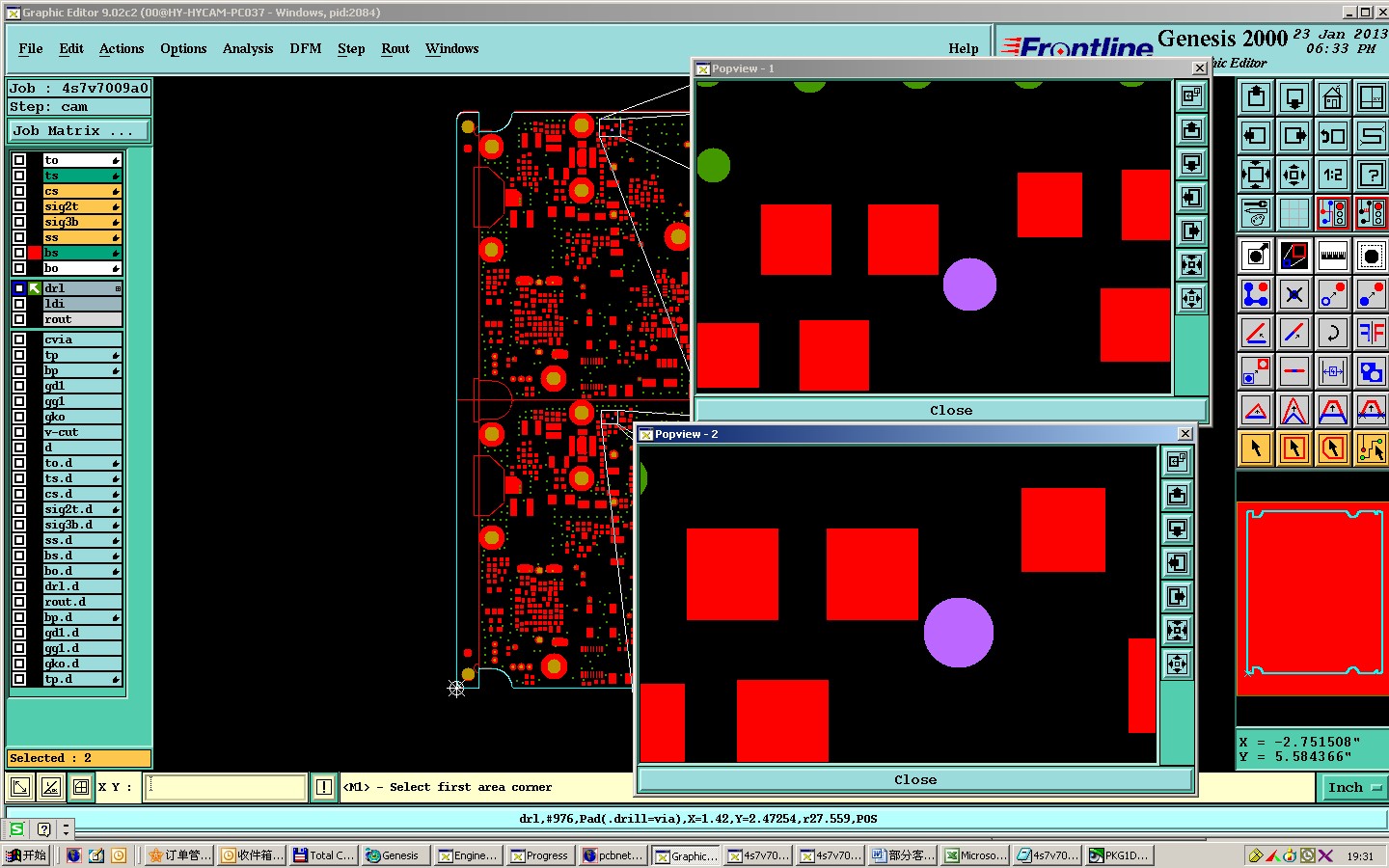This screenshot has width=1389, height=868.
Task: Toggle display checkbox for layer gko.d
Action: coord(19,664)
